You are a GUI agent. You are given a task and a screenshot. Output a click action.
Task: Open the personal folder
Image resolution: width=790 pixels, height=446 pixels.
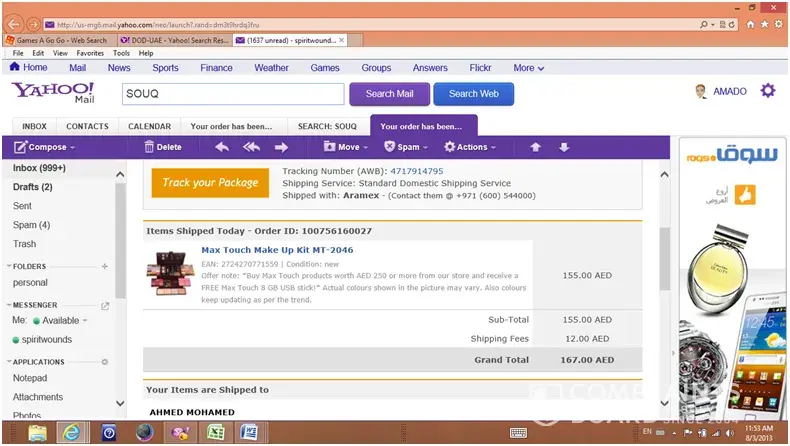[30, 283]
